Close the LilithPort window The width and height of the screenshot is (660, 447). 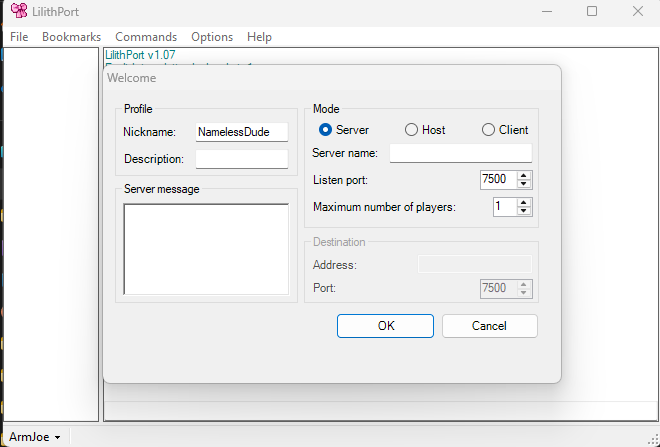tap(638, 11)
